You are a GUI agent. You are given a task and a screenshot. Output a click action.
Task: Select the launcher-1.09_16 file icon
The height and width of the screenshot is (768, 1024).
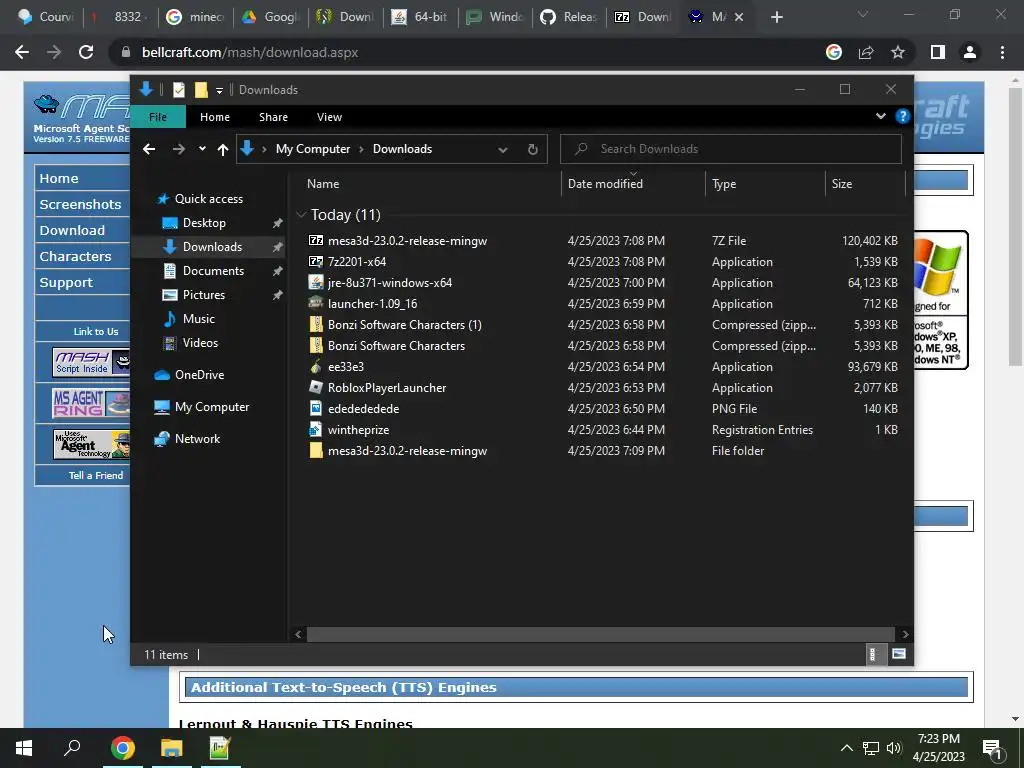(316, 303)
